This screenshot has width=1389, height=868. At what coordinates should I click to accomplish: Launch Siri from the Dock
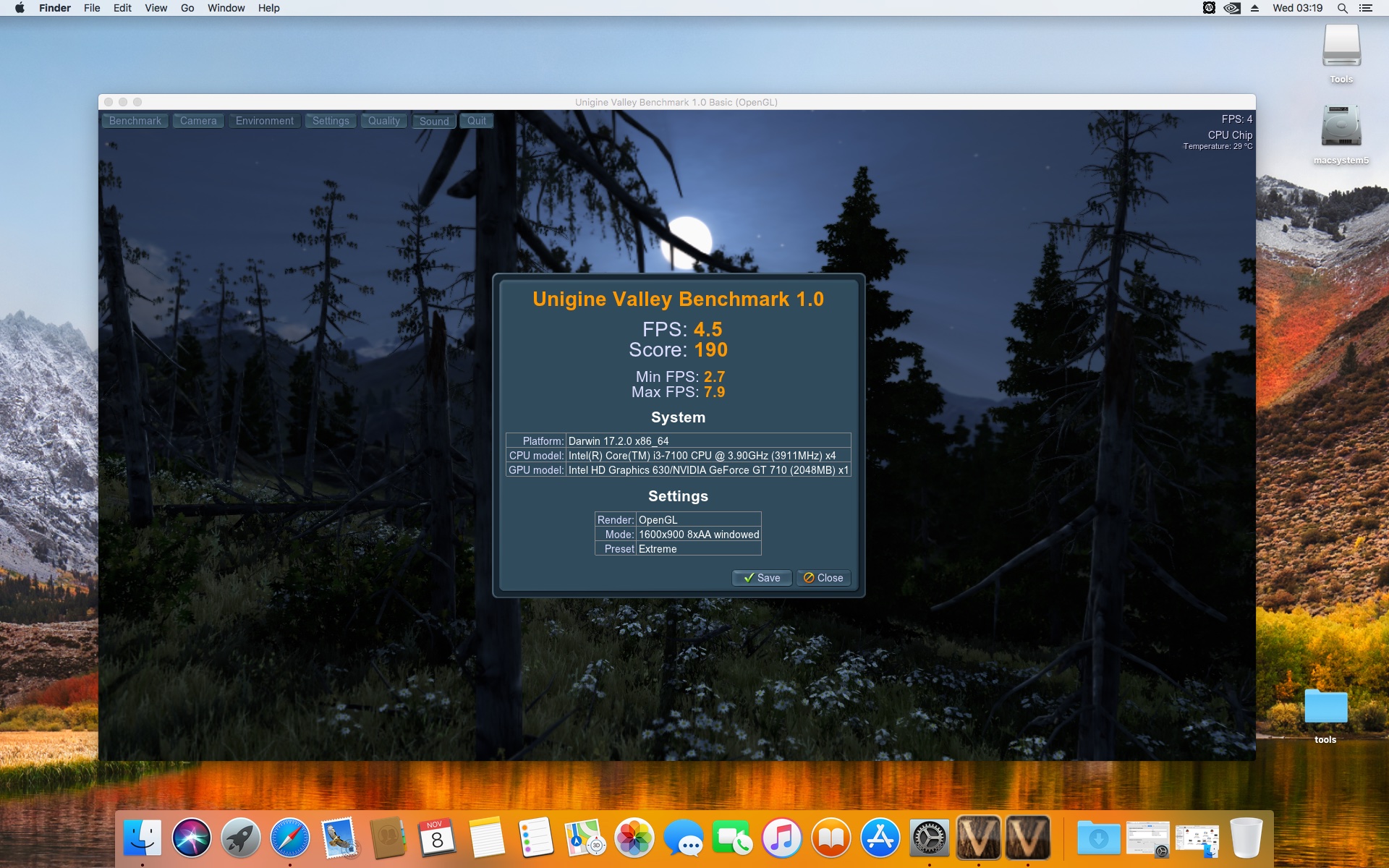(x=192, y=838)
